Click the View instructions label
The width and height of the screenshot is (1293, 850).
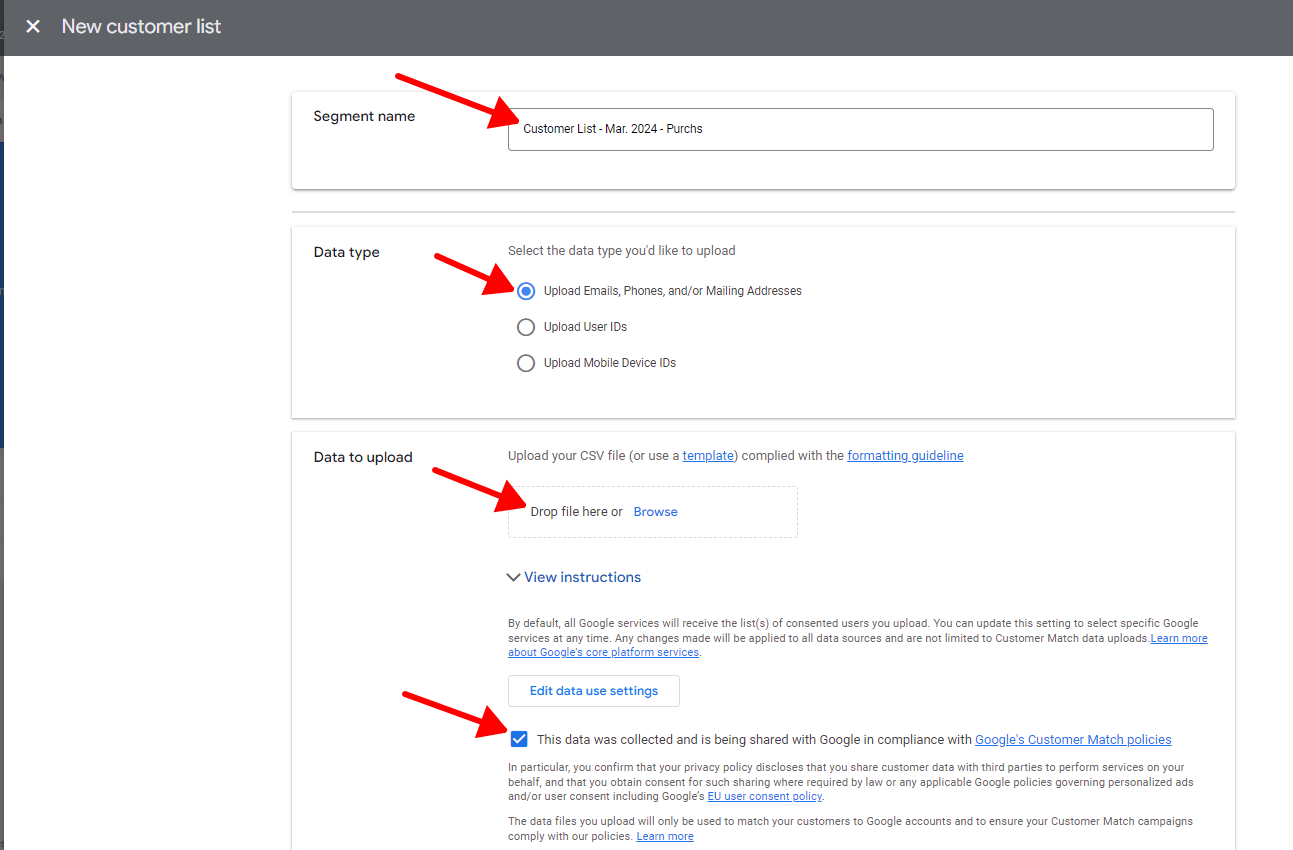[583, 577]
